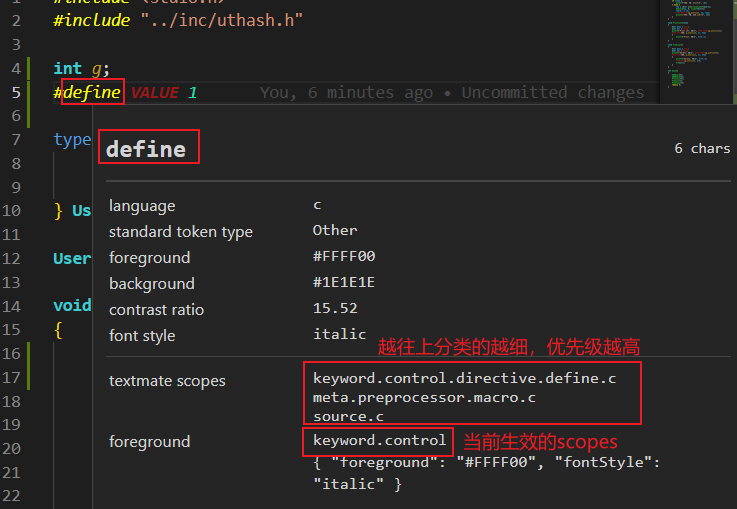Click the "contrast ratio" label
The image size is (737, 509).
[x=157, y=310]
